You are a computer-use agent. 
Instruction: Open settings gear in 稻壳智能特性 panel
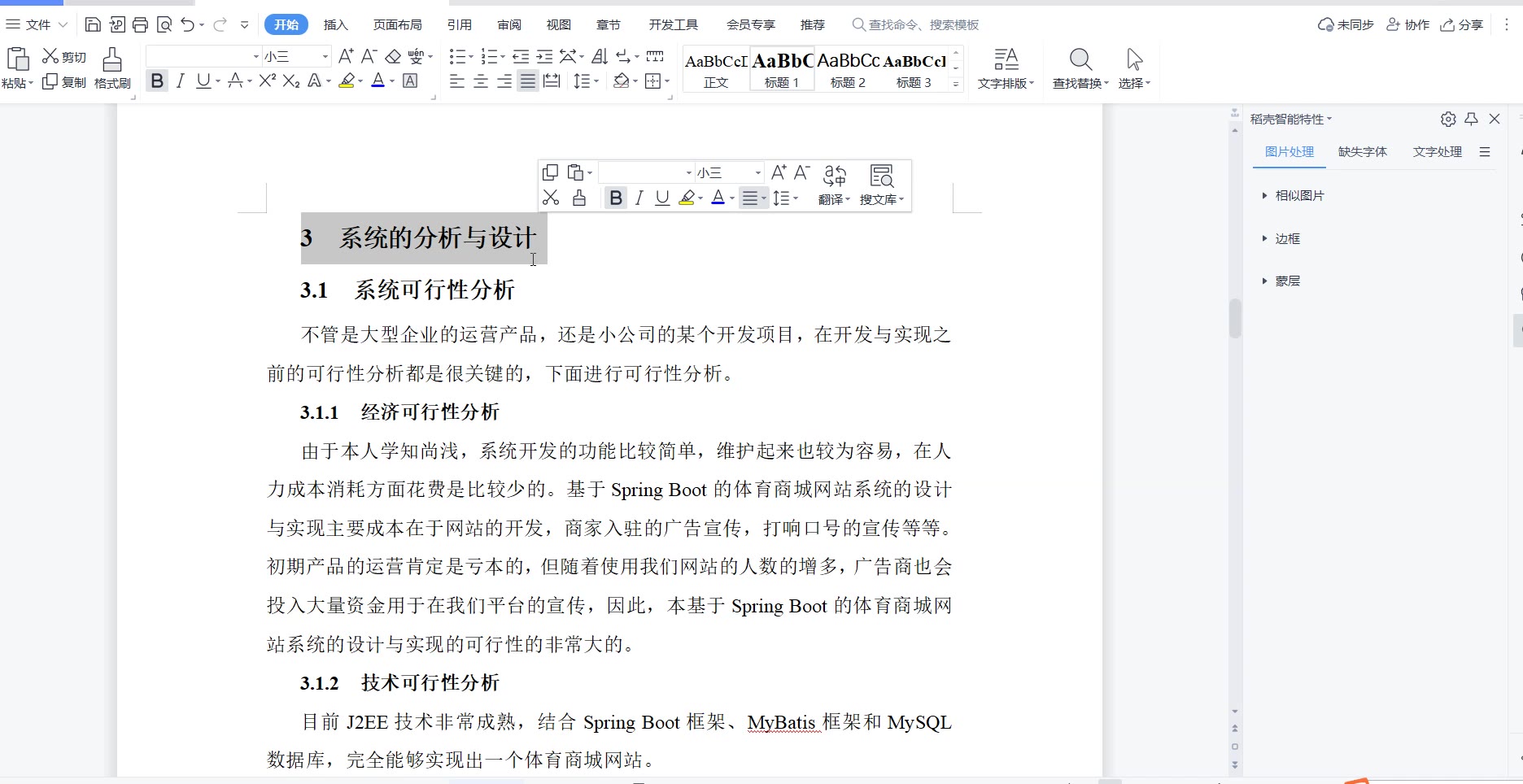pos(1448,119)
